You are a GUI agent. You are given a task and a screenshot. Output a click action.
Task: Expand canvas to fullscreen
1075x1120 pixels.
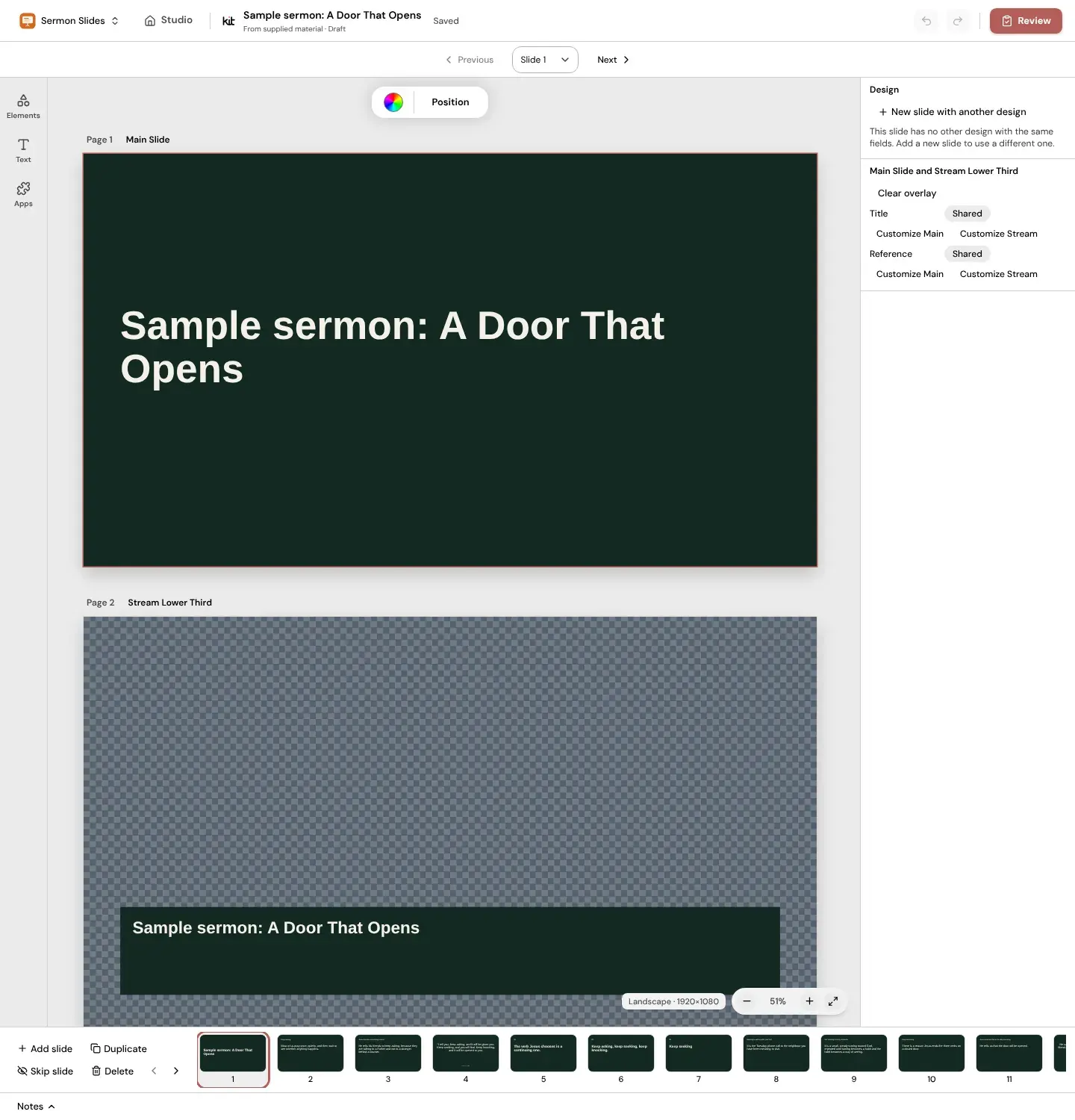(x=833, y=1001)
